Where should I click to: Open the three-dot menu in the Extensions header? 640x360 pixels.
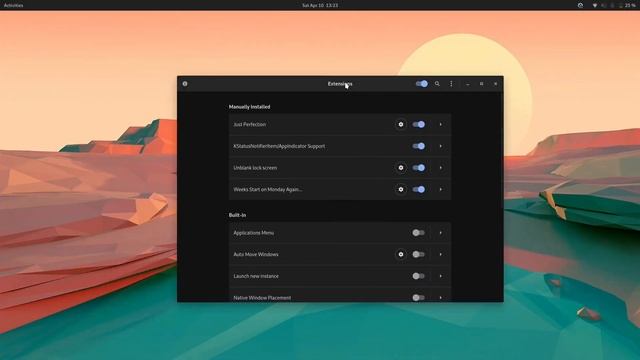click(x=451, y=84)
